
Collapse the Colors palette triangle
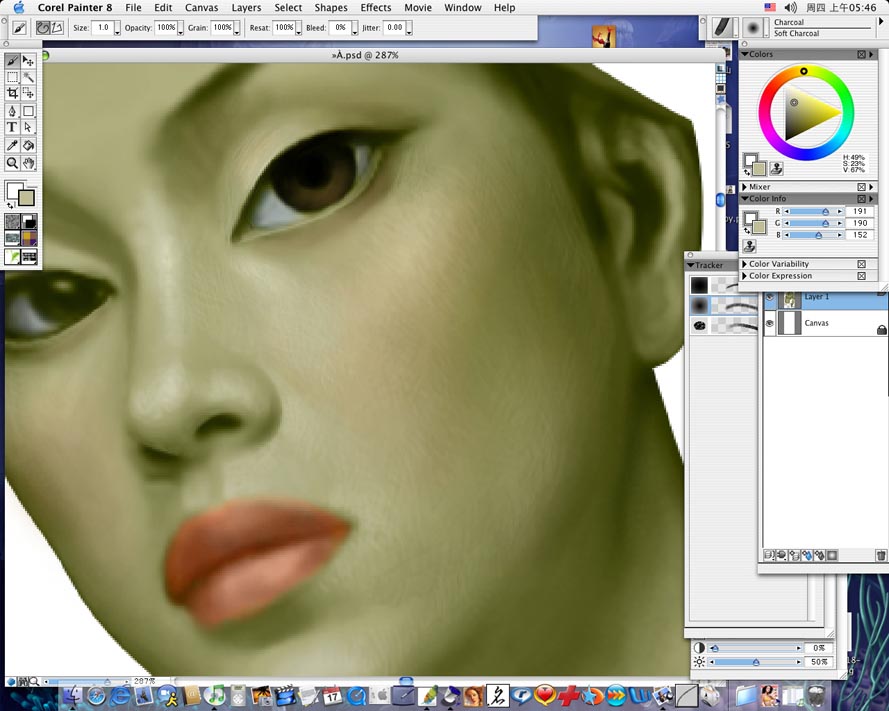coord(745,54)
